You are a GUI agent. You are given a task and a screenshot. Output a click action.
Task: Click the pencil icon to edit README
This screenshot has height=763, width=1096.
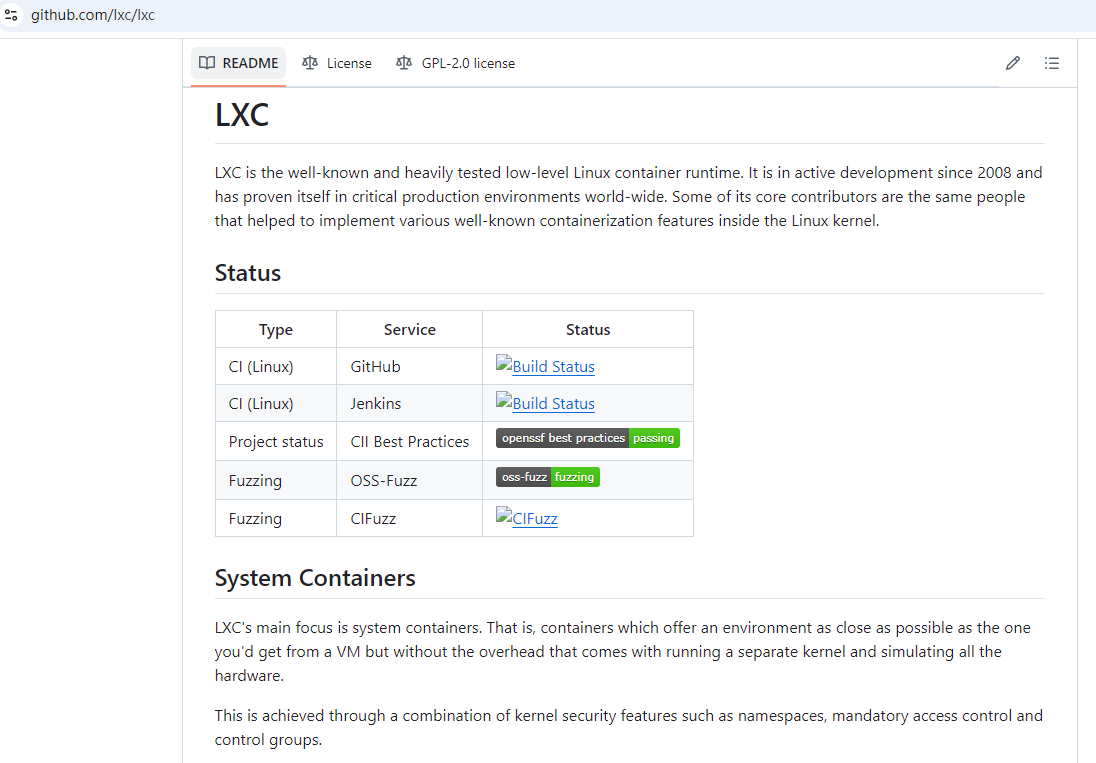pos(1013,63)
